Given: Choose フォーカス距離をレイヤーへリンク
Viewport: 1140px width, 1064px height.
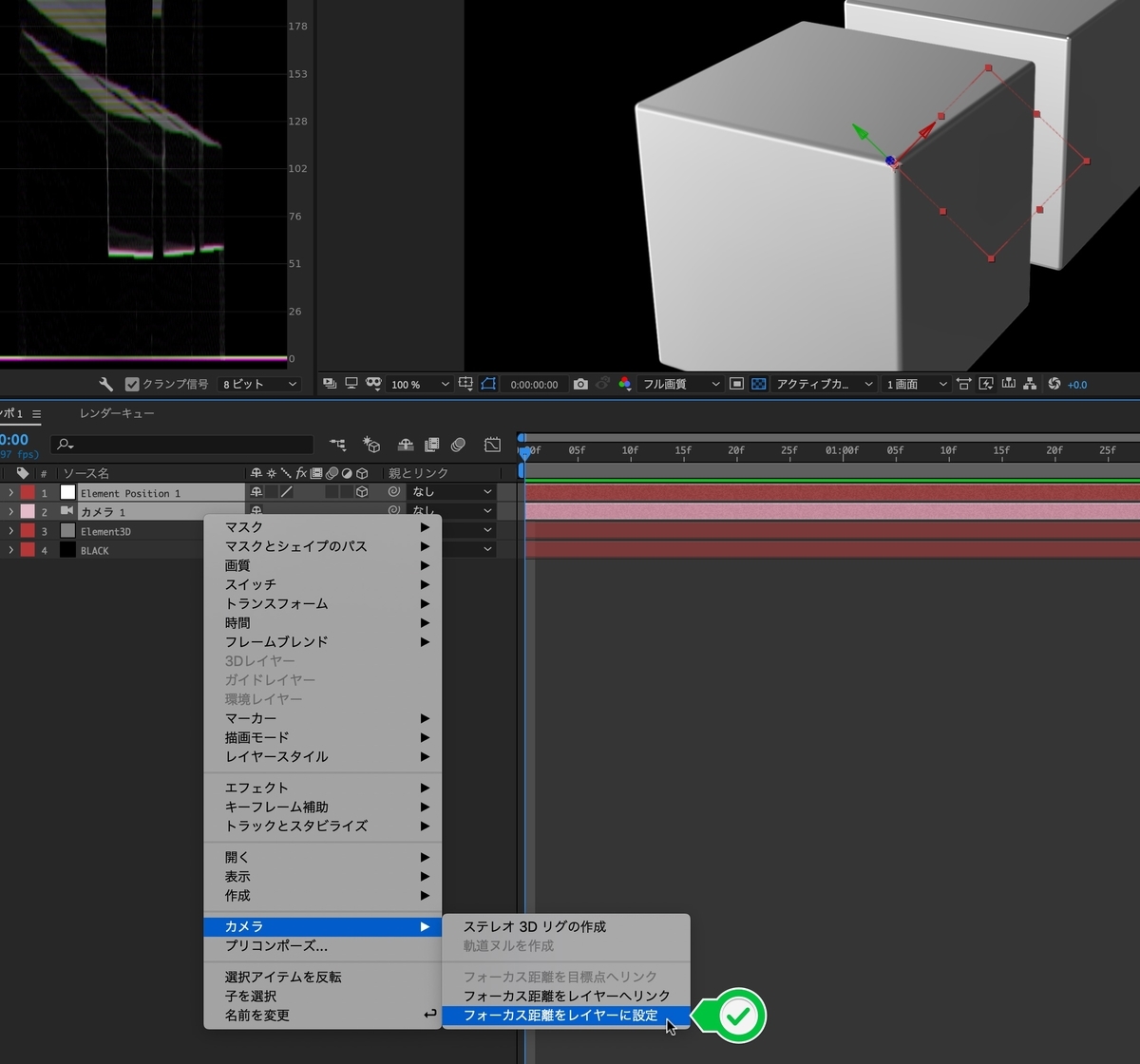Looking at the screenshot, I should click(566, 996).
